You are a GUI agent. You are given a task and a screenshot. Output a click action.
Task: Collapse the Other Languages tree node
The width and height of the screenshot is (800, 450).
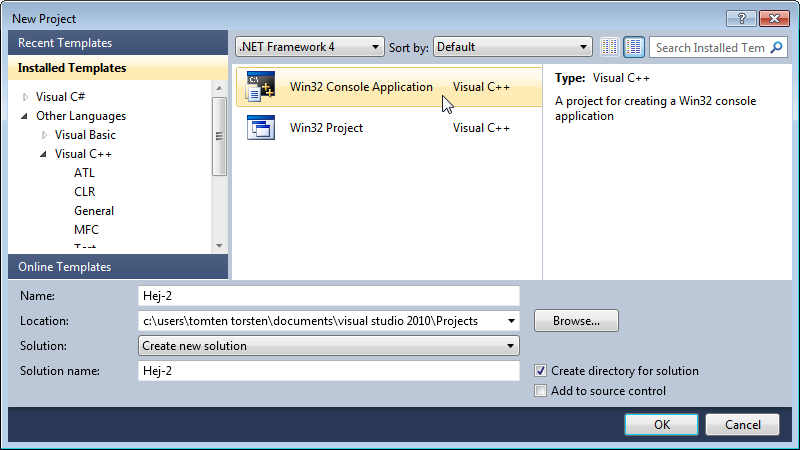[24, 116]
